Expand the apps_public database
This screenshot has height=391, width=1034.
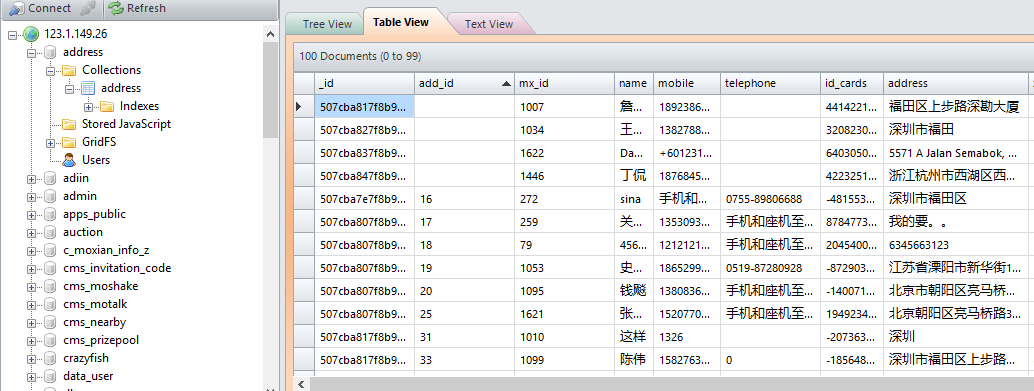pyautogui.click(x=31, y=214)
